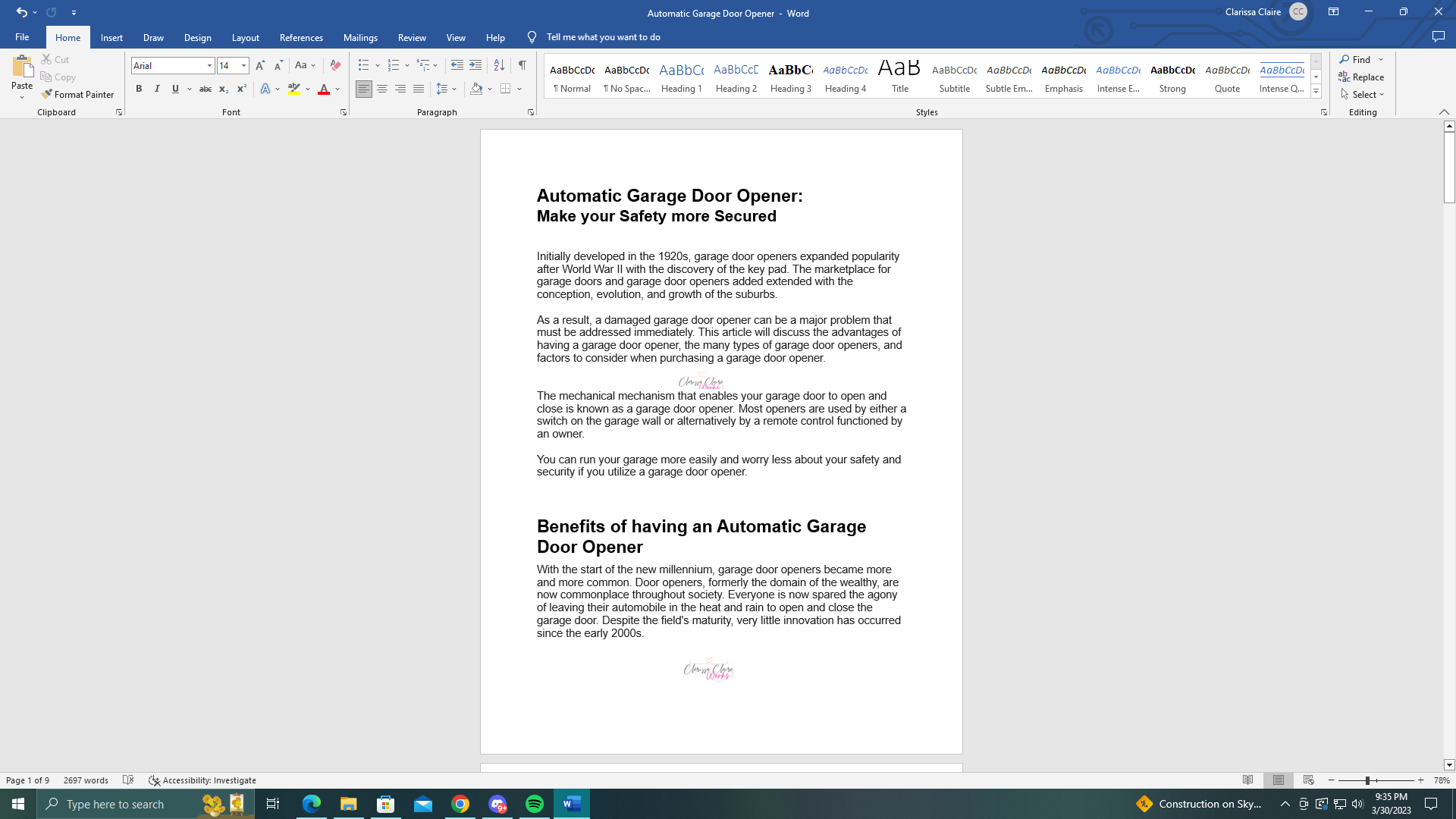This screenshot has width=1456, height=819.
Task: Click the Replace button
Action: pos(1361,77)
